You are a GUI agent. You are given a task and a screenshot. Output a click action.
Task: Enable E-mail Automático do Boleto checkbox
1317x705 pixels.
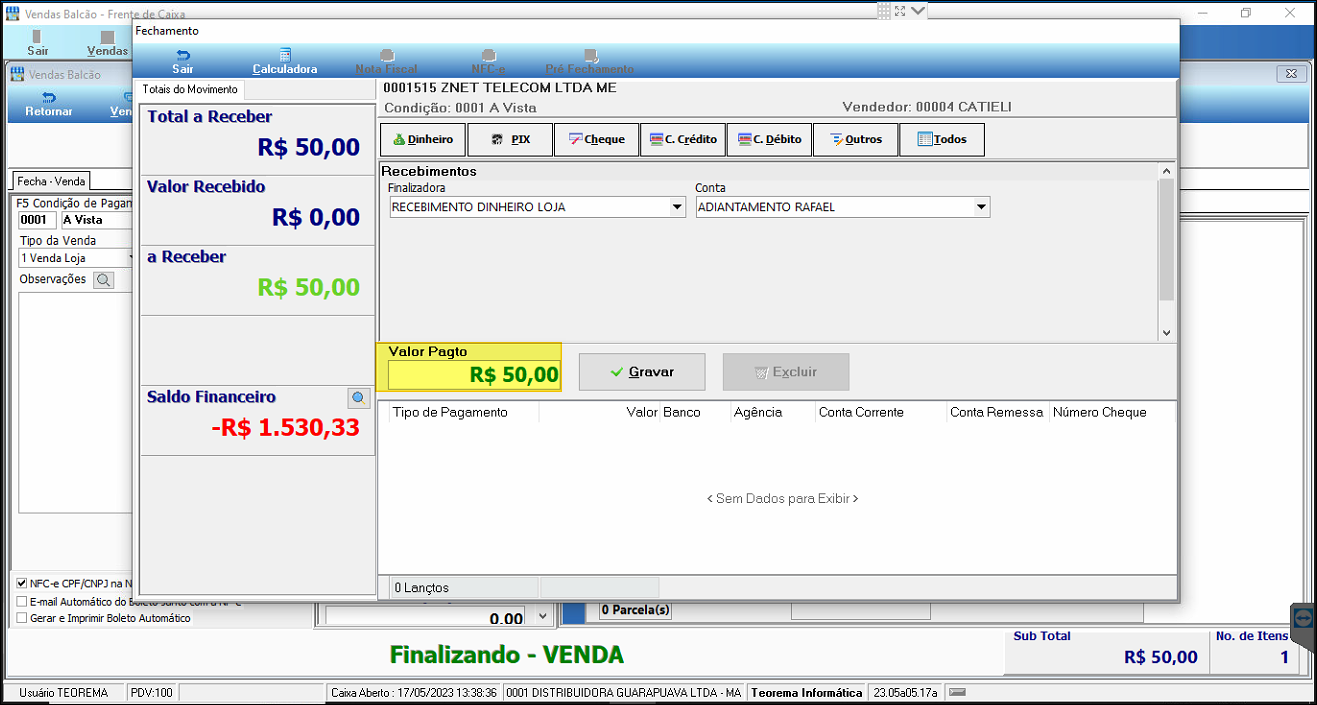pos(22,601)
